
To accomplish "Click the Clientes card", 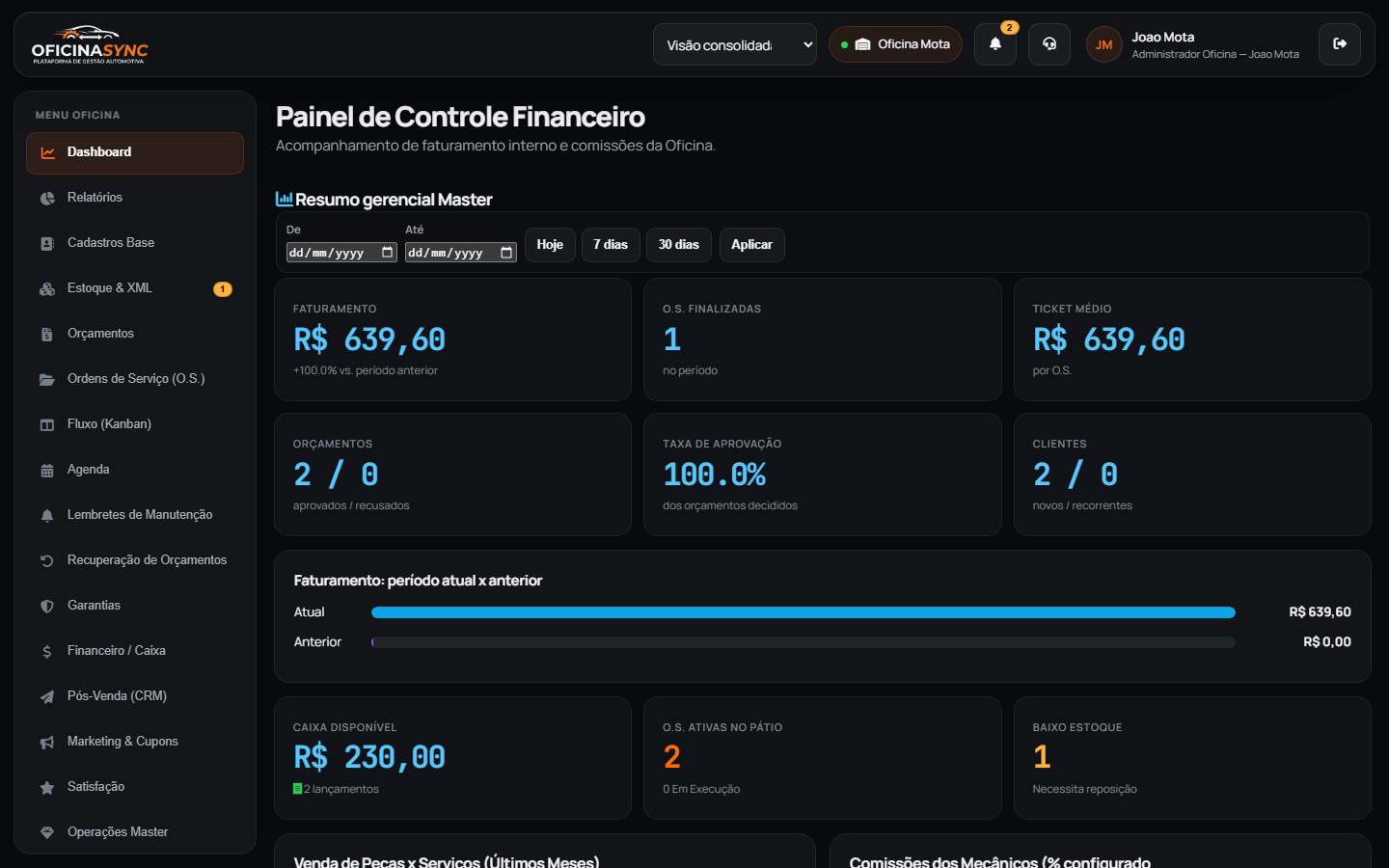I will click(1192, 475).
